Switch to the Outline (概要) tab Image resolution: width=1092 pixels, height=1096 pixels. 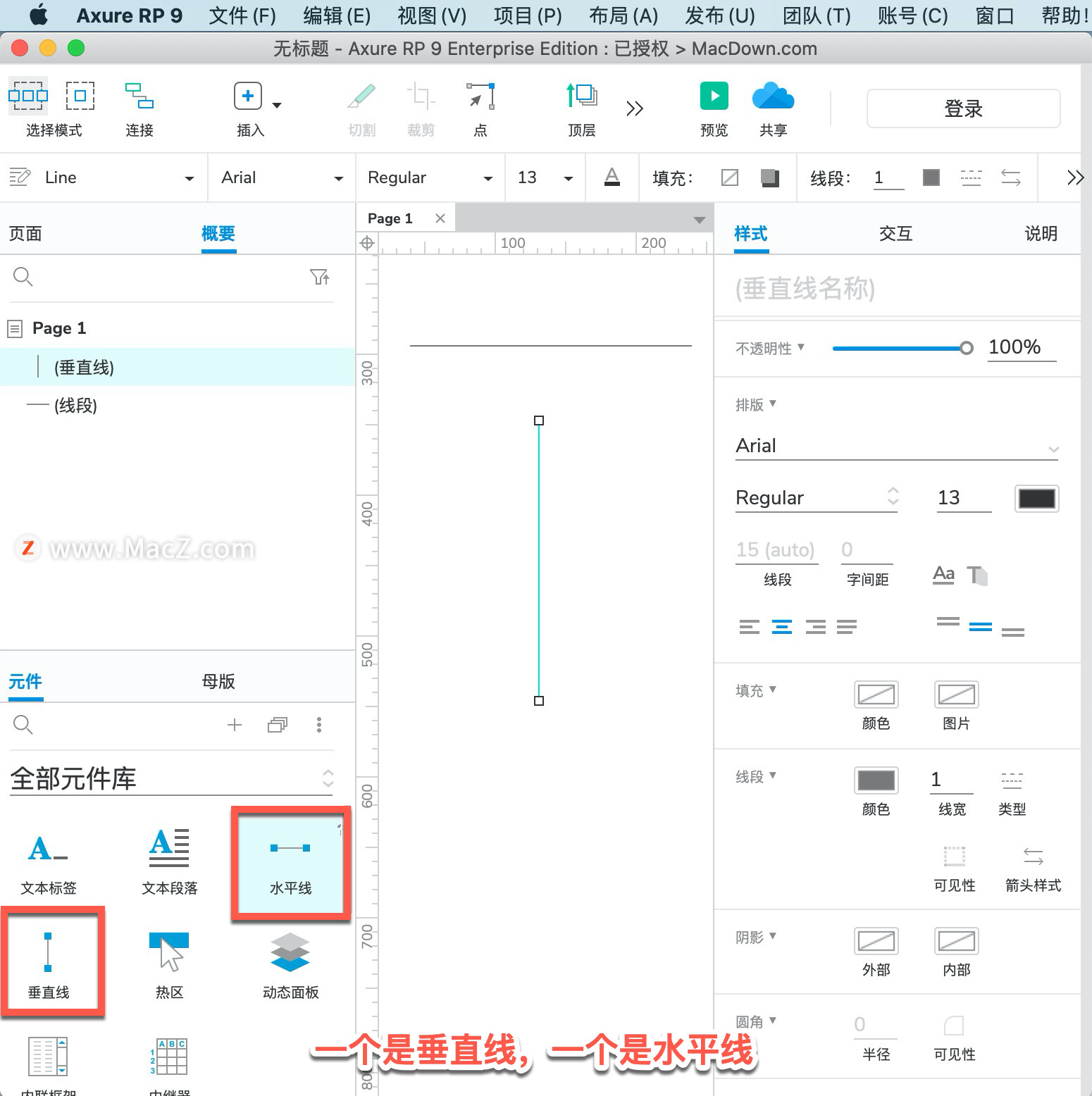(x=218, y=234)
